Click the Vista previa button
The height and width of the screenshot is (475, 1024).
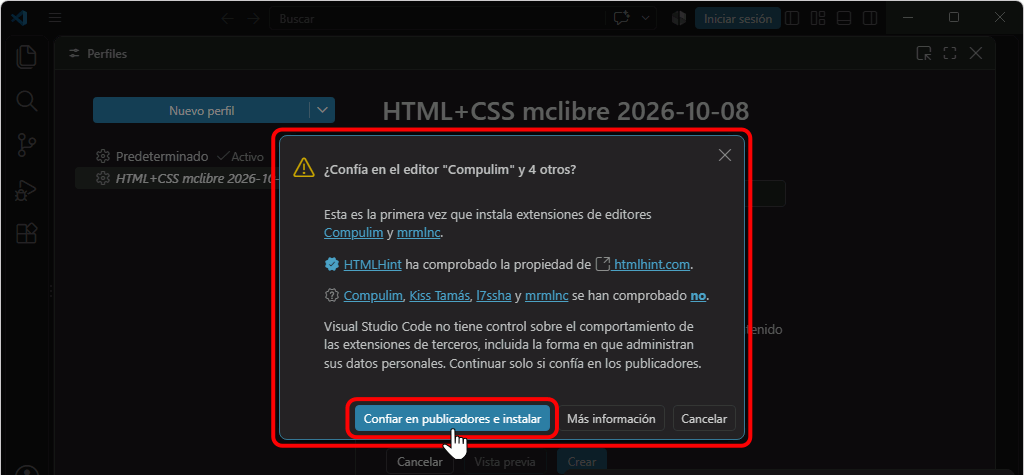coord(505,462)
